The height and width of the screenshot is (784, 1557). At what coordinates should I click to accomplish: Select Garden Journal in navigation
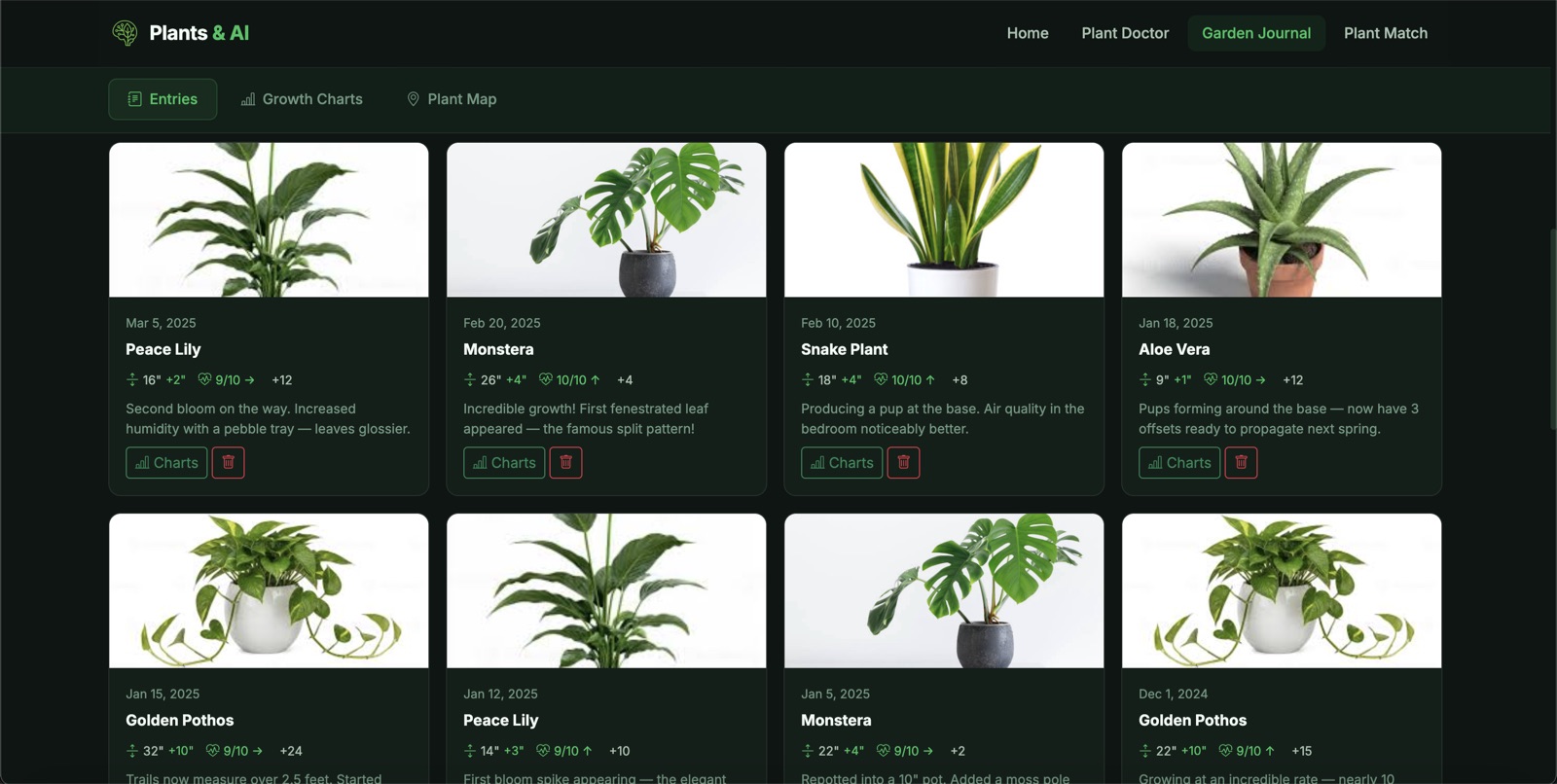pyautogui.click(x=1256, y=33)
